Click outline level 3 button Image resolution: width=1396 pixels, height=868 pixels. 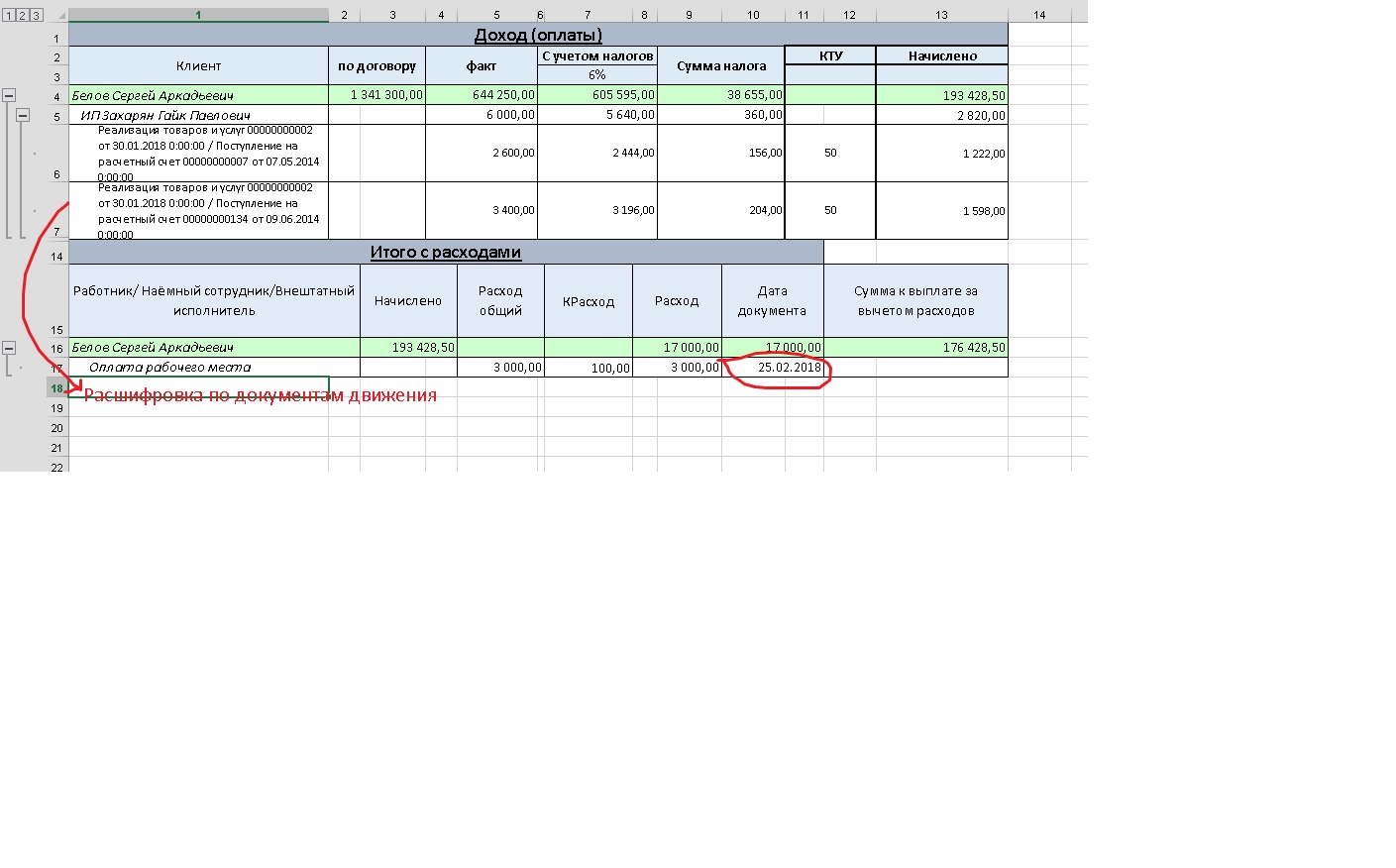tap(37, 16)
